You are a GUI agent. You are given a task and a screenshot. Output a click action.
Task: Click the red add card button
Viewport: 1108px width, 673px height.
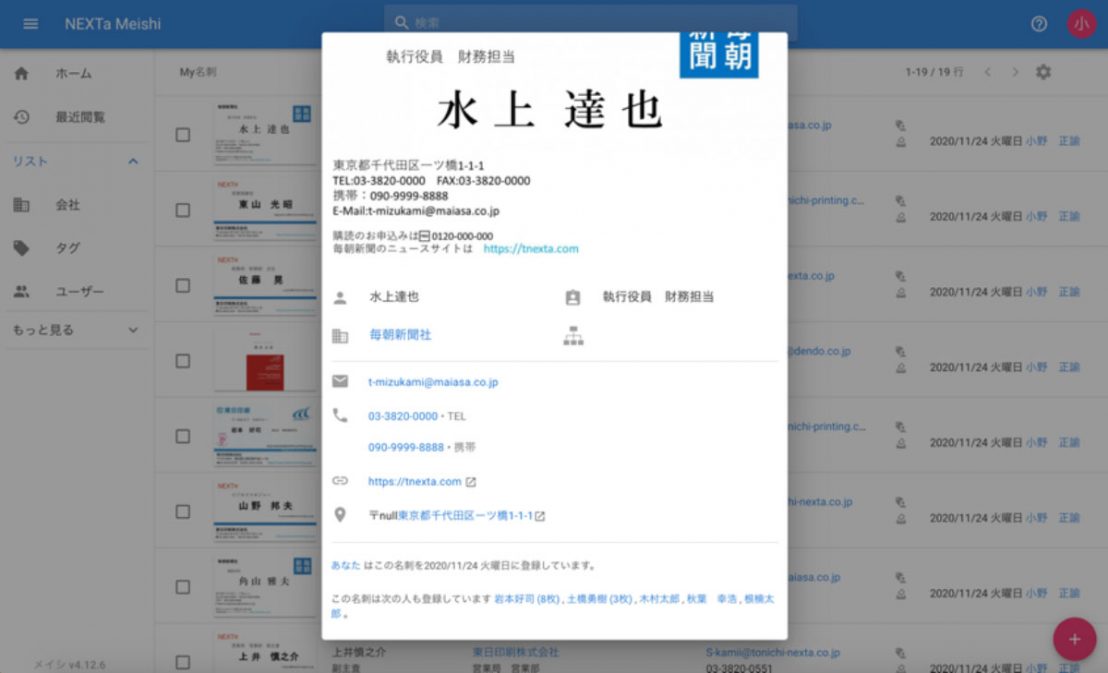(x=1074, y=638)
